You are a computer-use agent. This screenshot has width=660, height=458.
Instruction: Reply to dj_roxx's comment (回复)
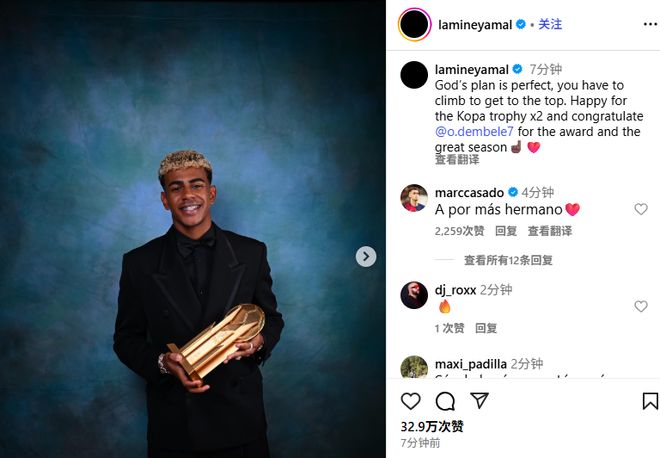click(486, 328)
